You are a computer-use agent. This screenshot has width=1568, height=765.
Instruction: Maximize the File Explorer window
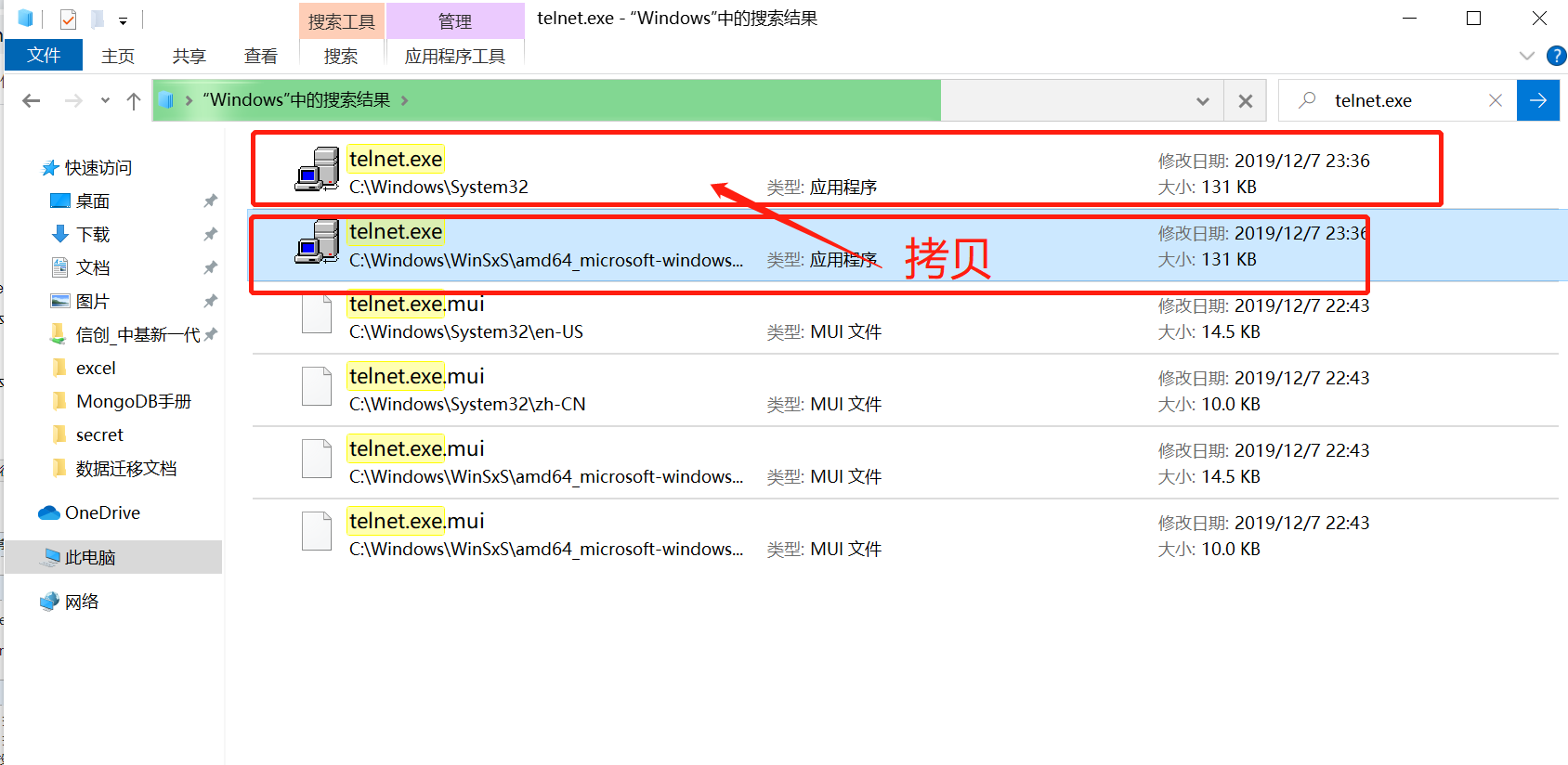point(1473,19)
